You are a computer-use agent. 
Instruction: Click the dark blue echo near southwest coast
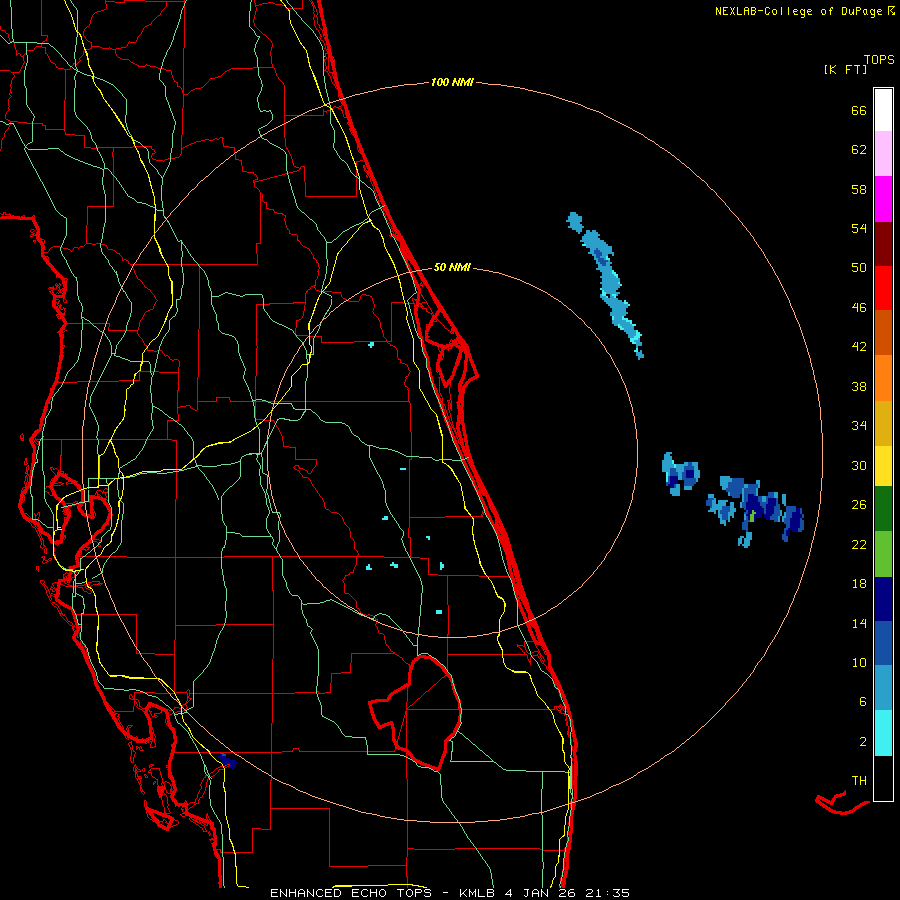tap(228, 761)
